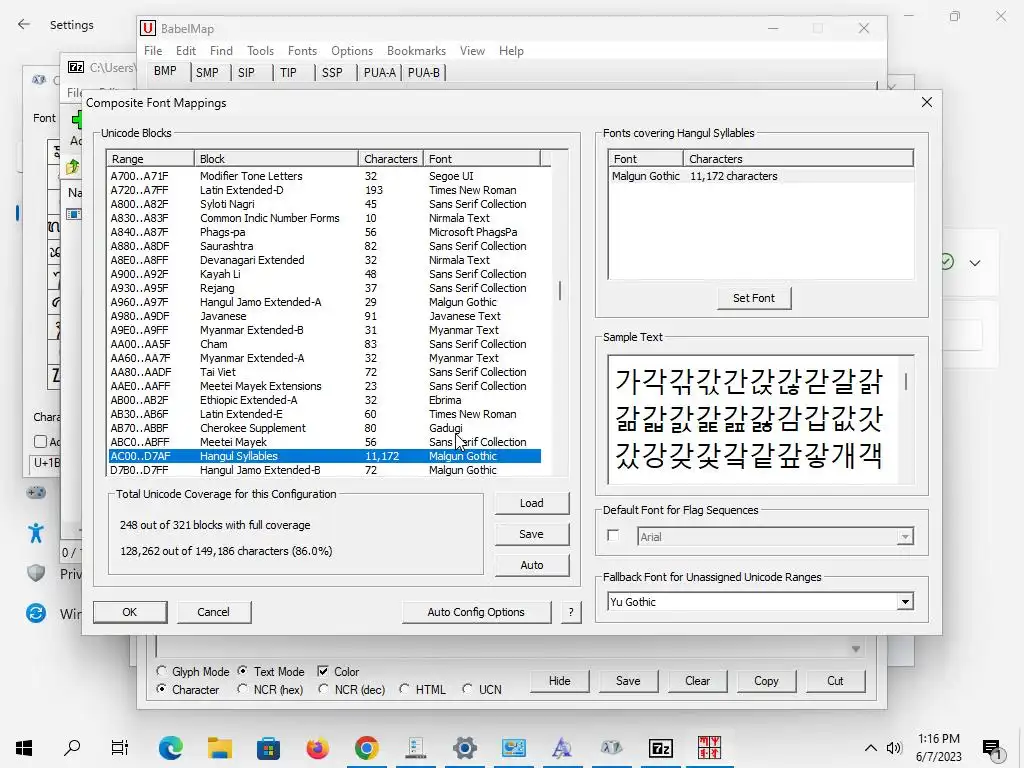
Task: Open Privacy shield icon in Settings
Action: coord(36,573)
